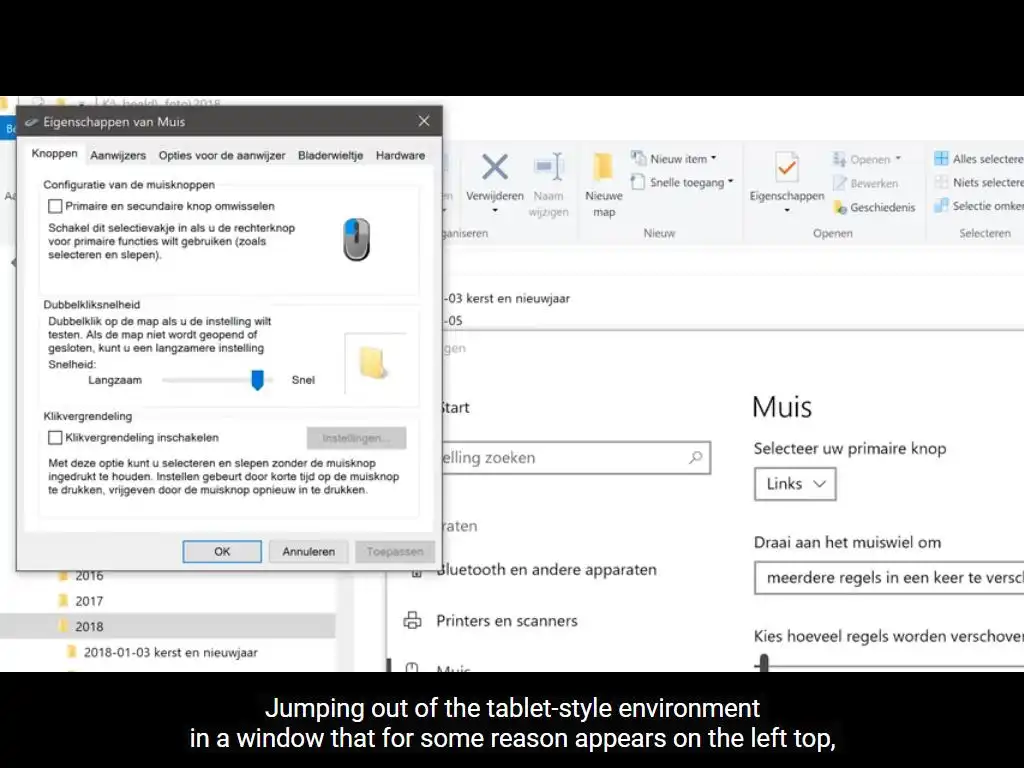
Task: Click the Nieuwe map folder icon
Action: 603,167
